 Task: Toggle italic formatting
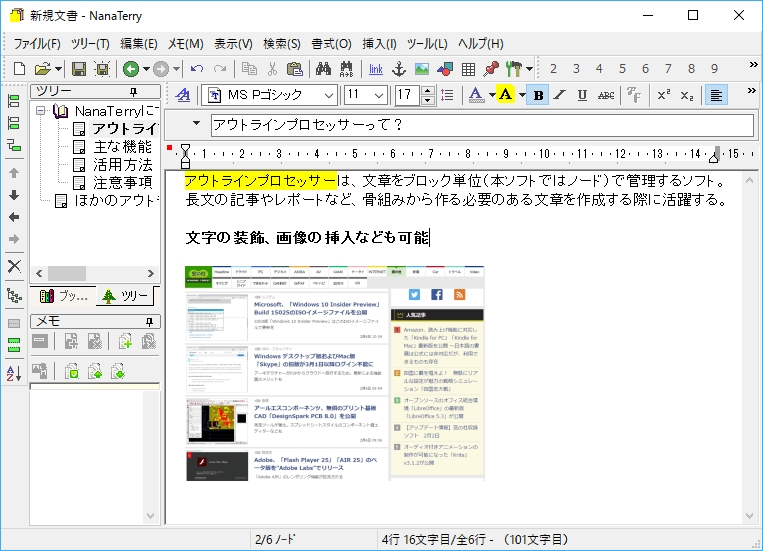pos(560,95)
